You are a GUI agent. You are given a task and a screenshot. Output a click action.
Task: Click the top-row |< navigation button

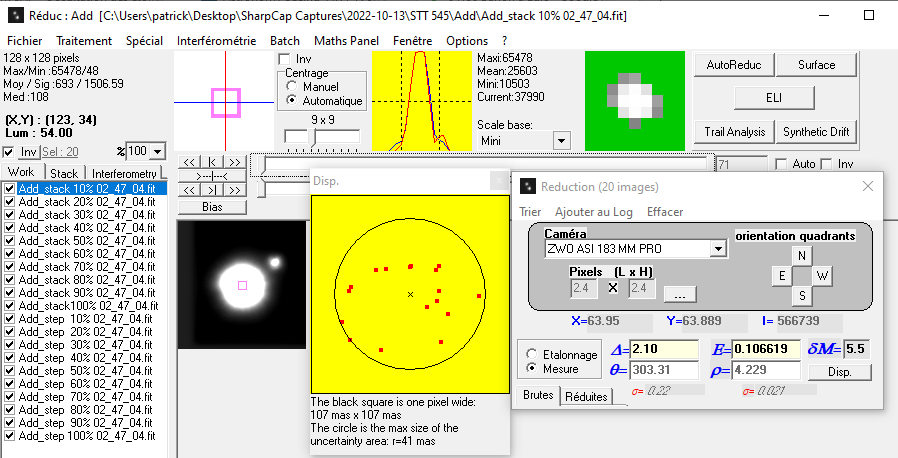[x=212, y=162]
